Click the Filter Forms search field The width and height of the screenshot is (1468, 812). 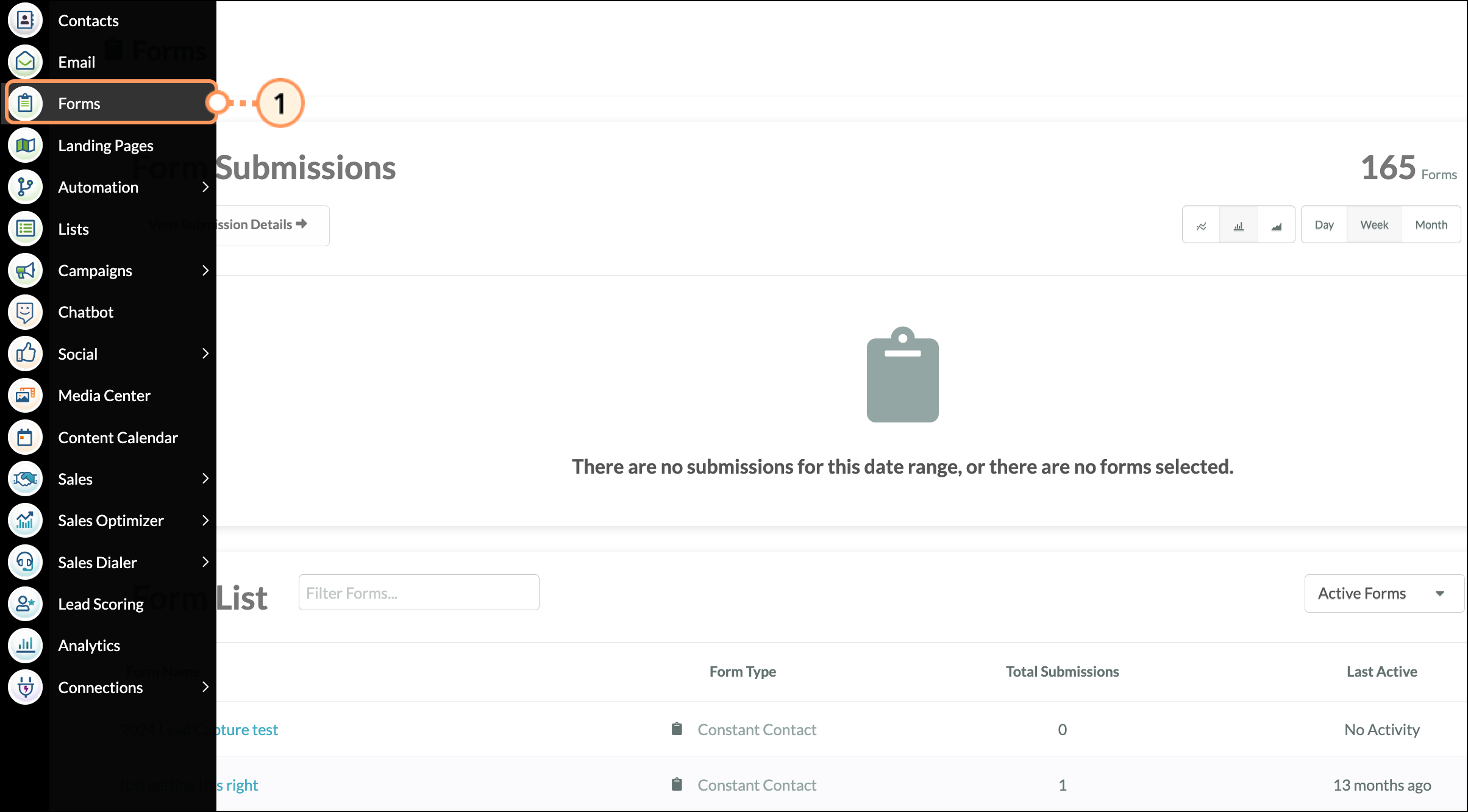418,593
